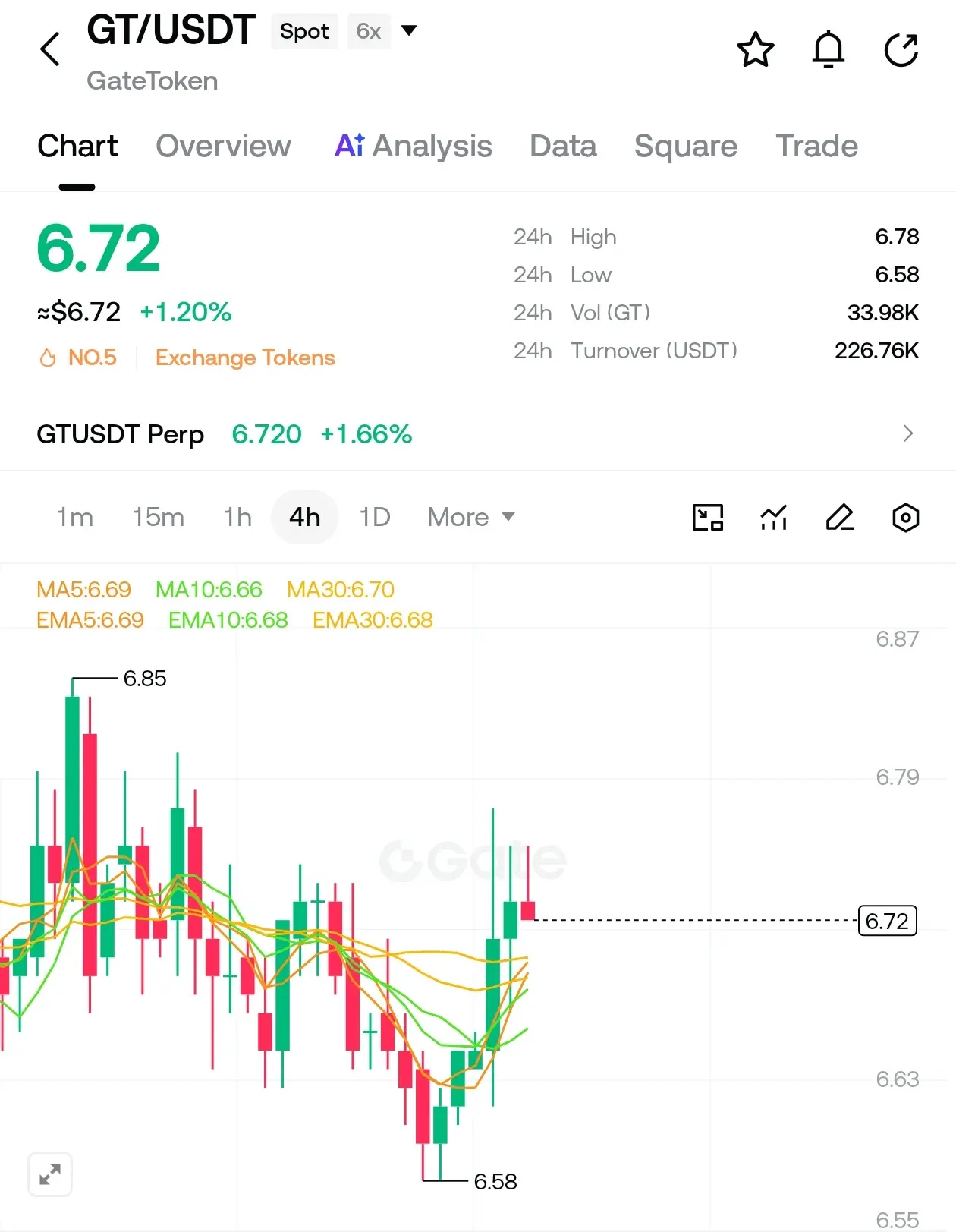Tap the 24h Turnover value 226.76K
The height and width of the screenshot is (1232, 956).
pyautogui.click(x=876, y=351)
